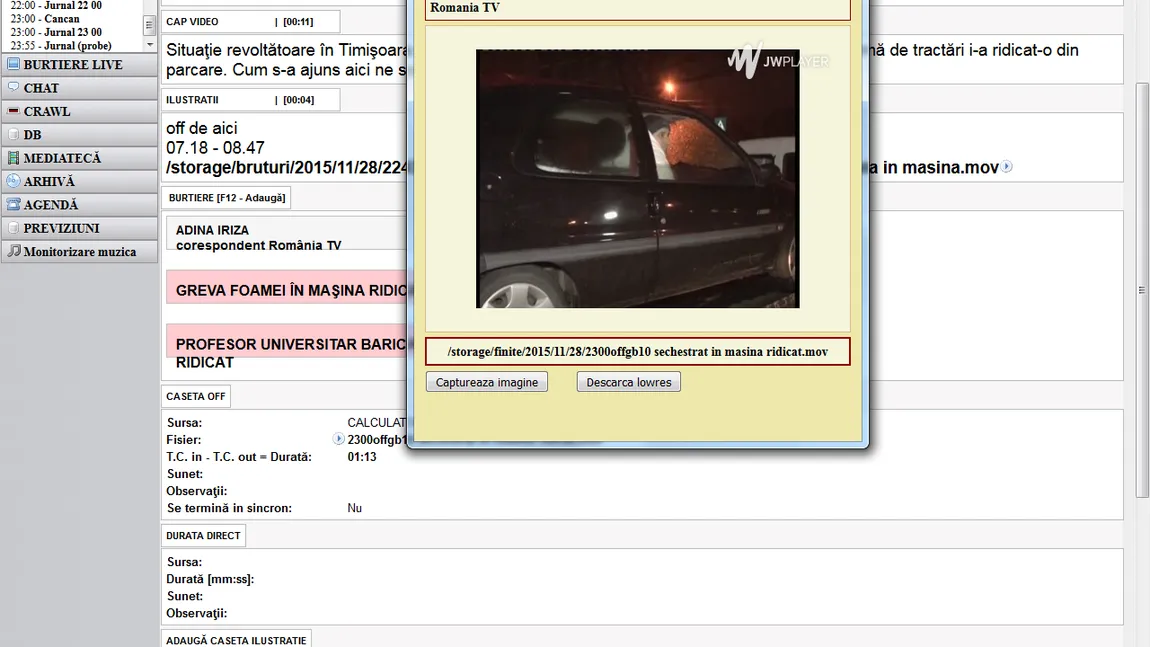Click the 01:13 duration value
This screenshot has height=647, width=1150.
(x=362, y=456)
